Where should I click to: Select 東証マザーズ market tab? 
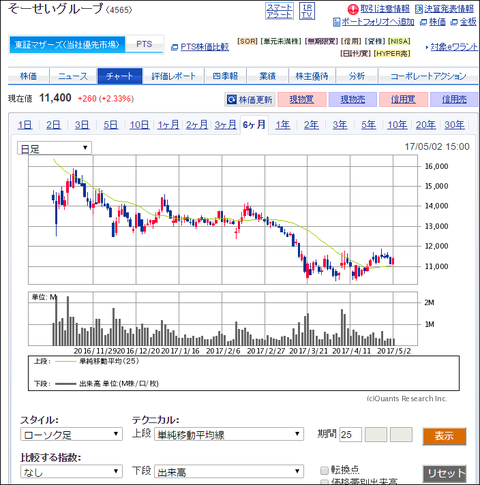(x=67, y=45)
